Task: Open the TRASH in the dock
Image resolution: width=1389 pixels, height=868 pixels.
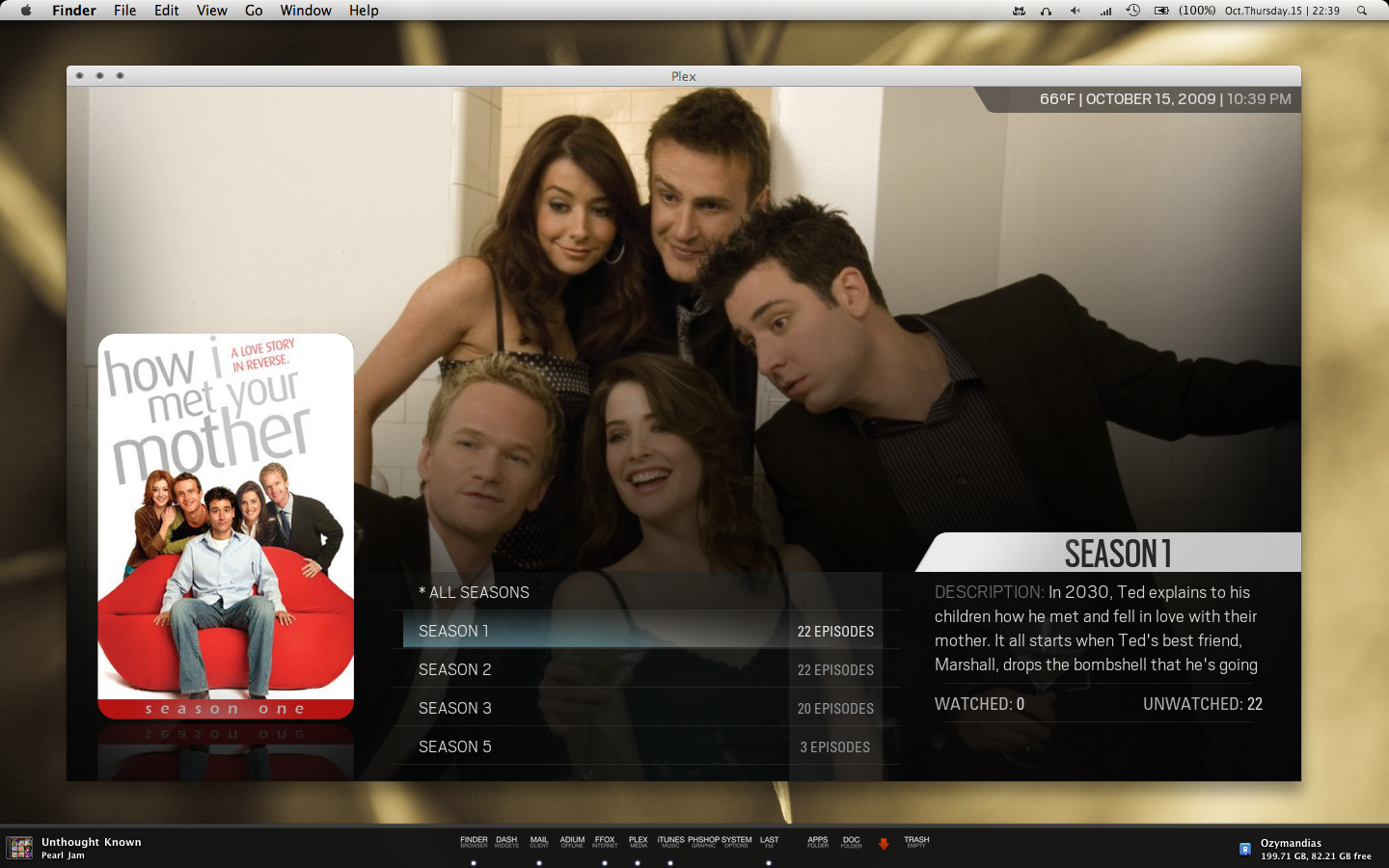Action: (916, 842)
